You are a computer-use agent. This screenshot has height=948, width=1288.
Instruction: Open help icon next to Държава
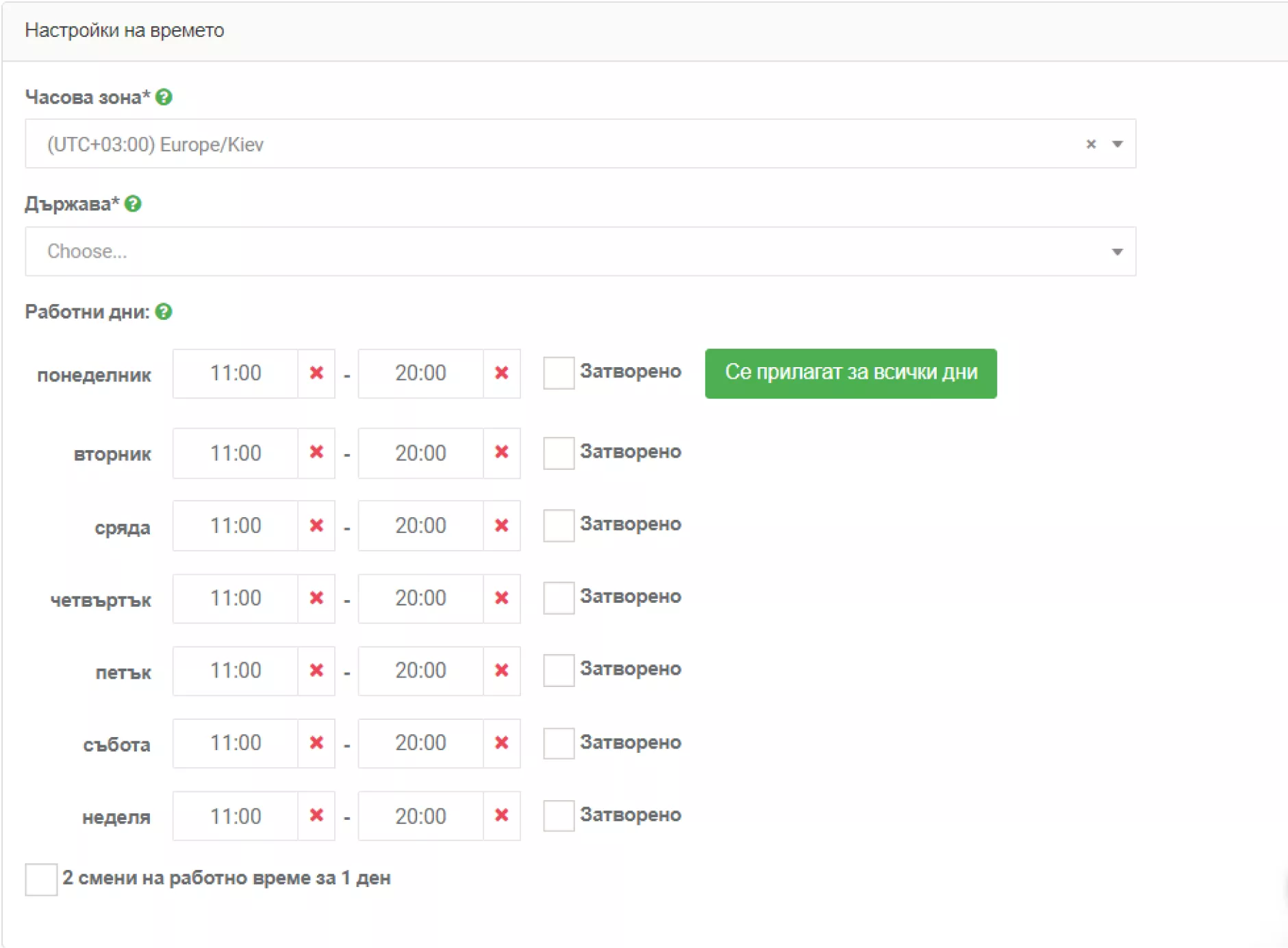pyautogui.click(x=133, y=204)
